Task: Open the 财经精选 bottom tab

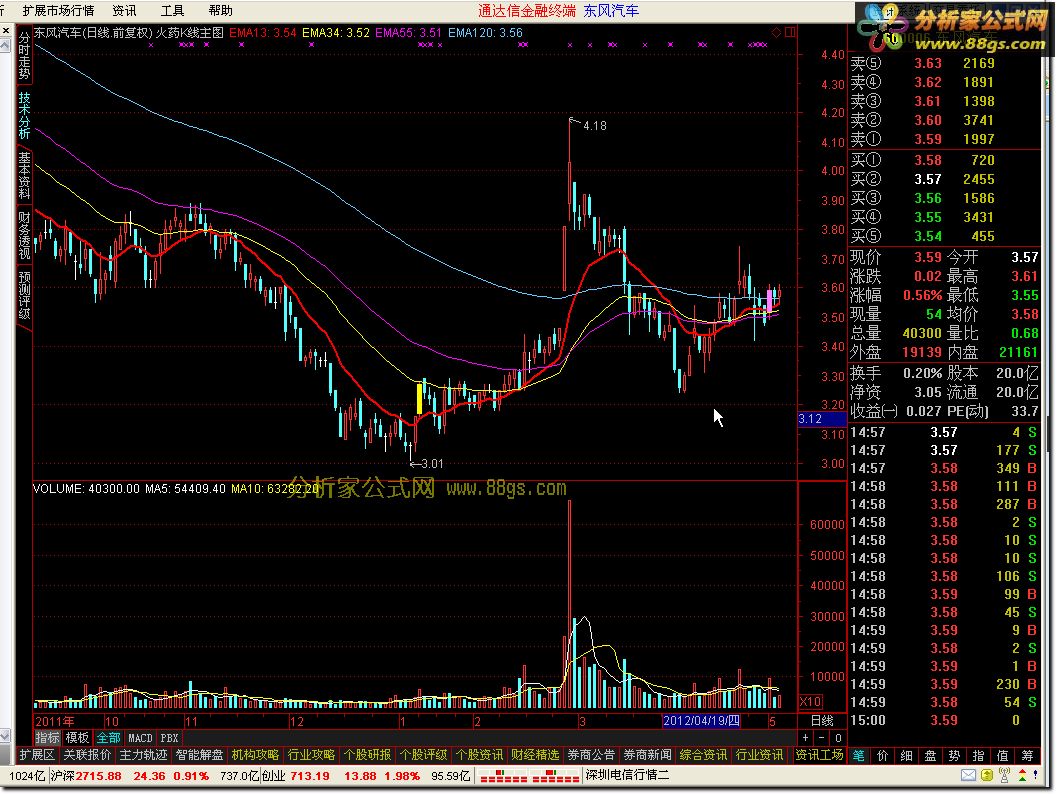Action: [535, 755]
